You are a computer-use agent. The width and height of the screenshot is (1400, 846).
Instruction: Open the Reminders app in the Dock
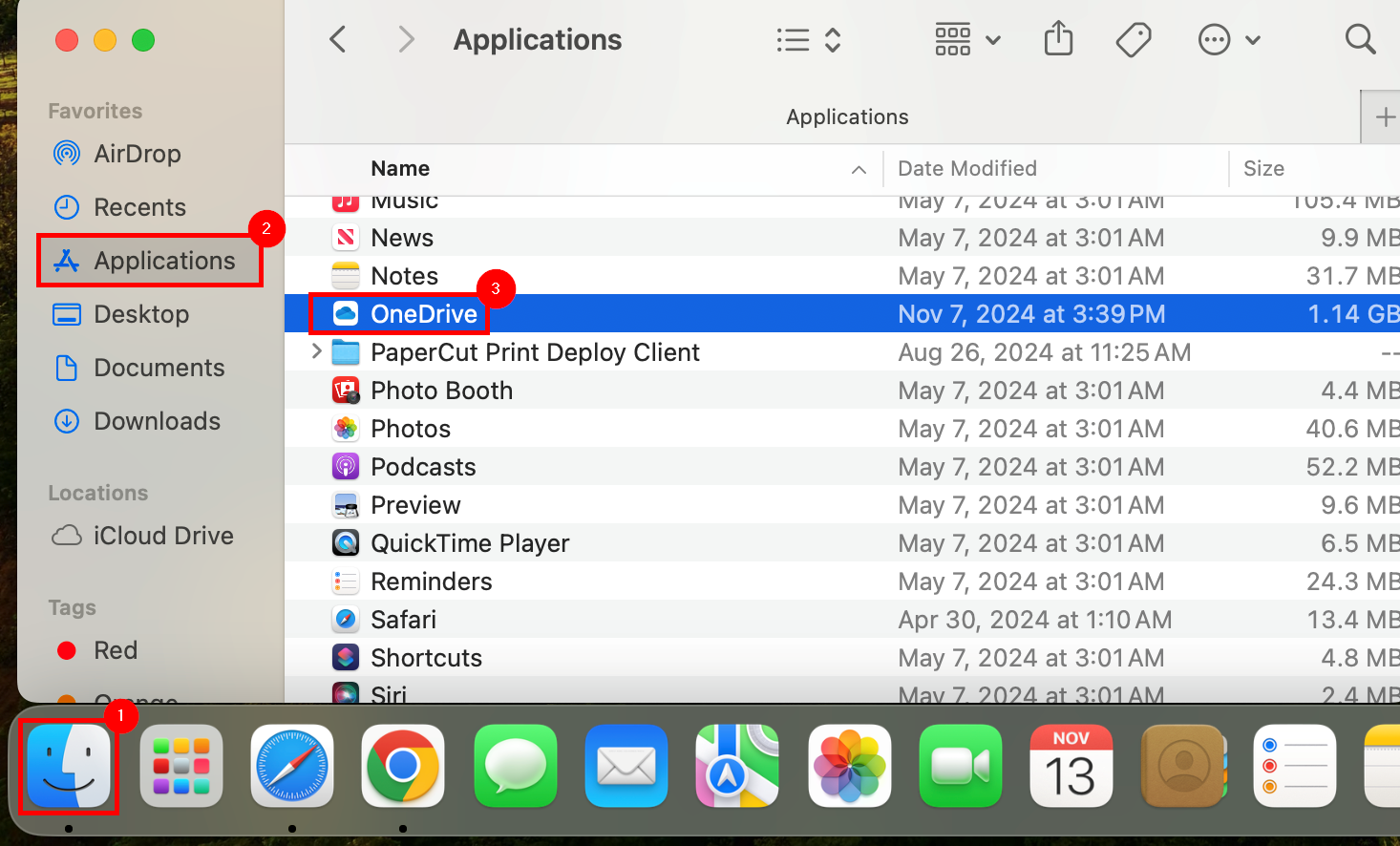click(x=1295, y=766)
